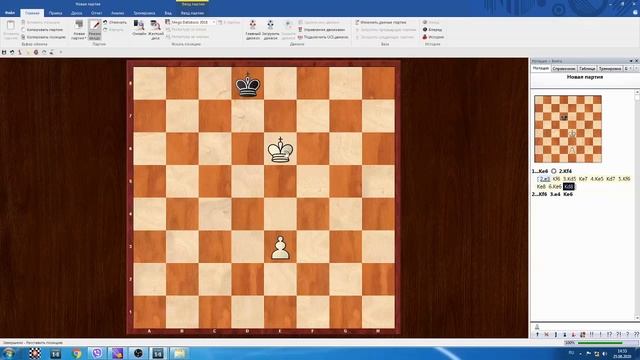Click the mini diagram board in notation

568,129
